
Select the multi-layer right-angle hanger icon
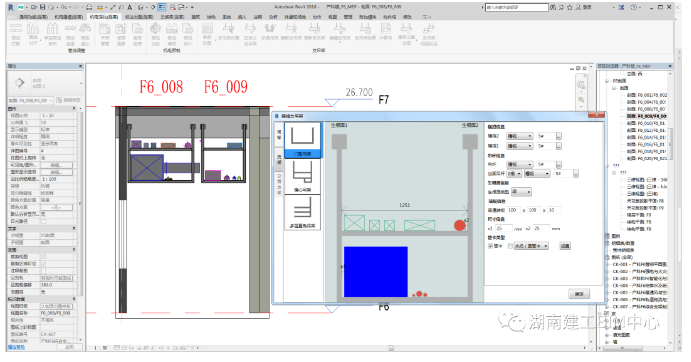tap(302, 212)
